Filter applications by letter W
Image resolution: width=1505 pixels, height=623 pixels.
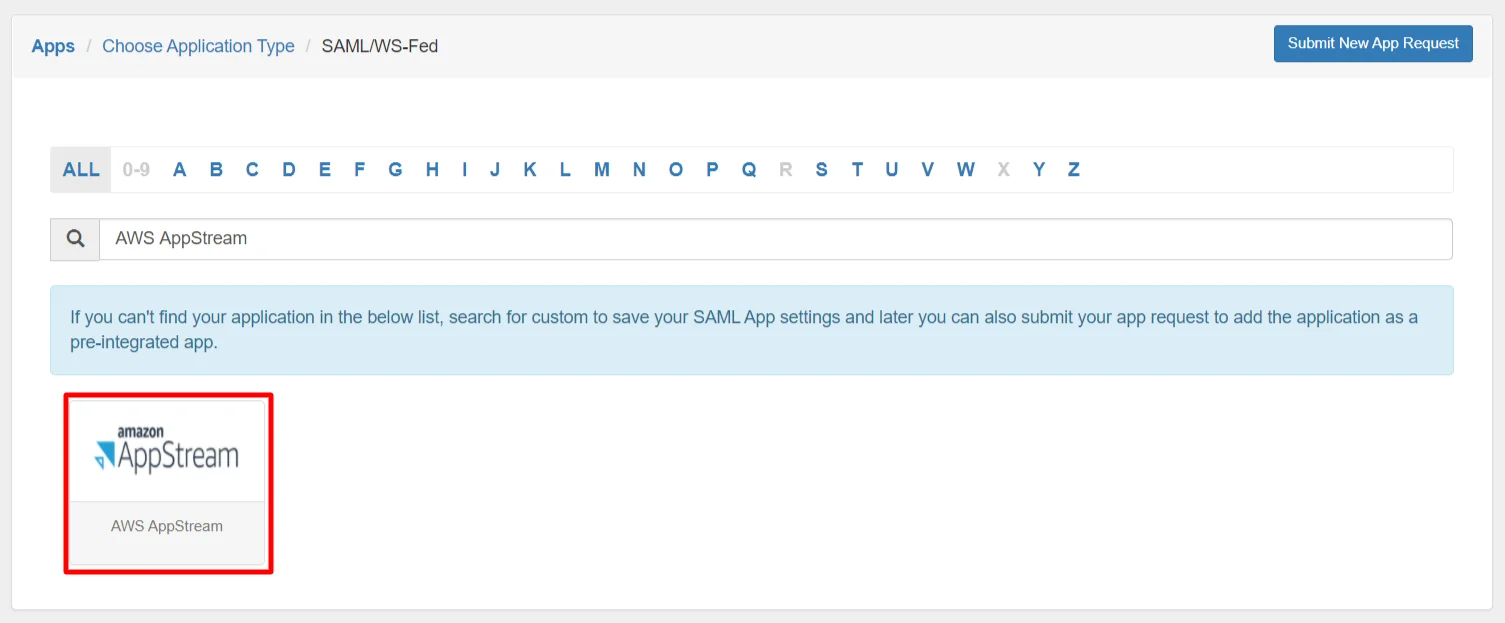coord(965,169)
